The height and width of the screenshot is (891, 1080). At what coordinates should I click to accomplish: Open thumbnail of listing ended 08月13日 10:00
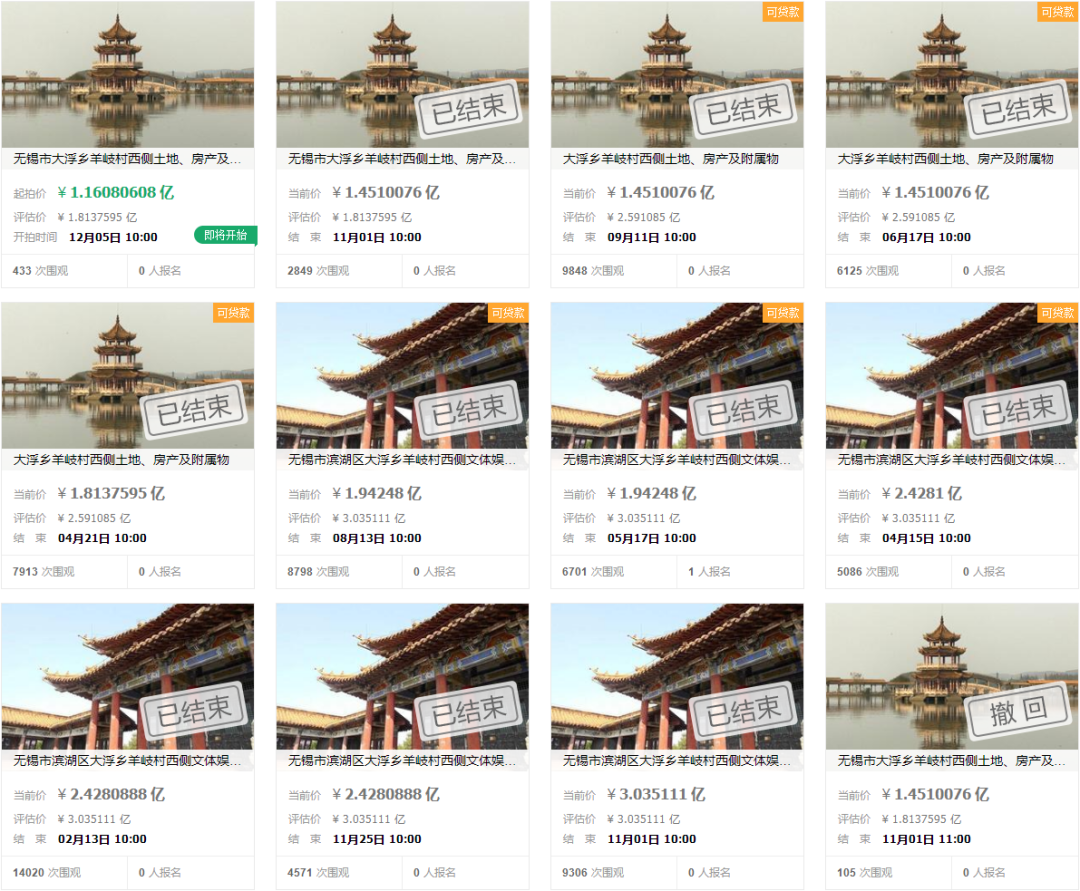pyautogui.click(x=402, y=375)
